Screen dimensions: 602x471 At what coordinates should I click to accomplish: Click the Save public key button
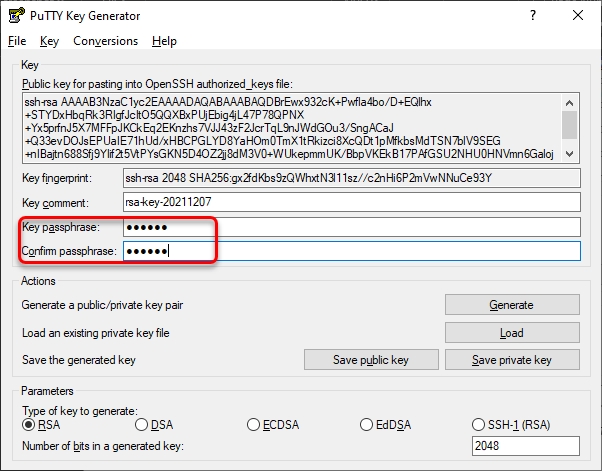point(371,360)
